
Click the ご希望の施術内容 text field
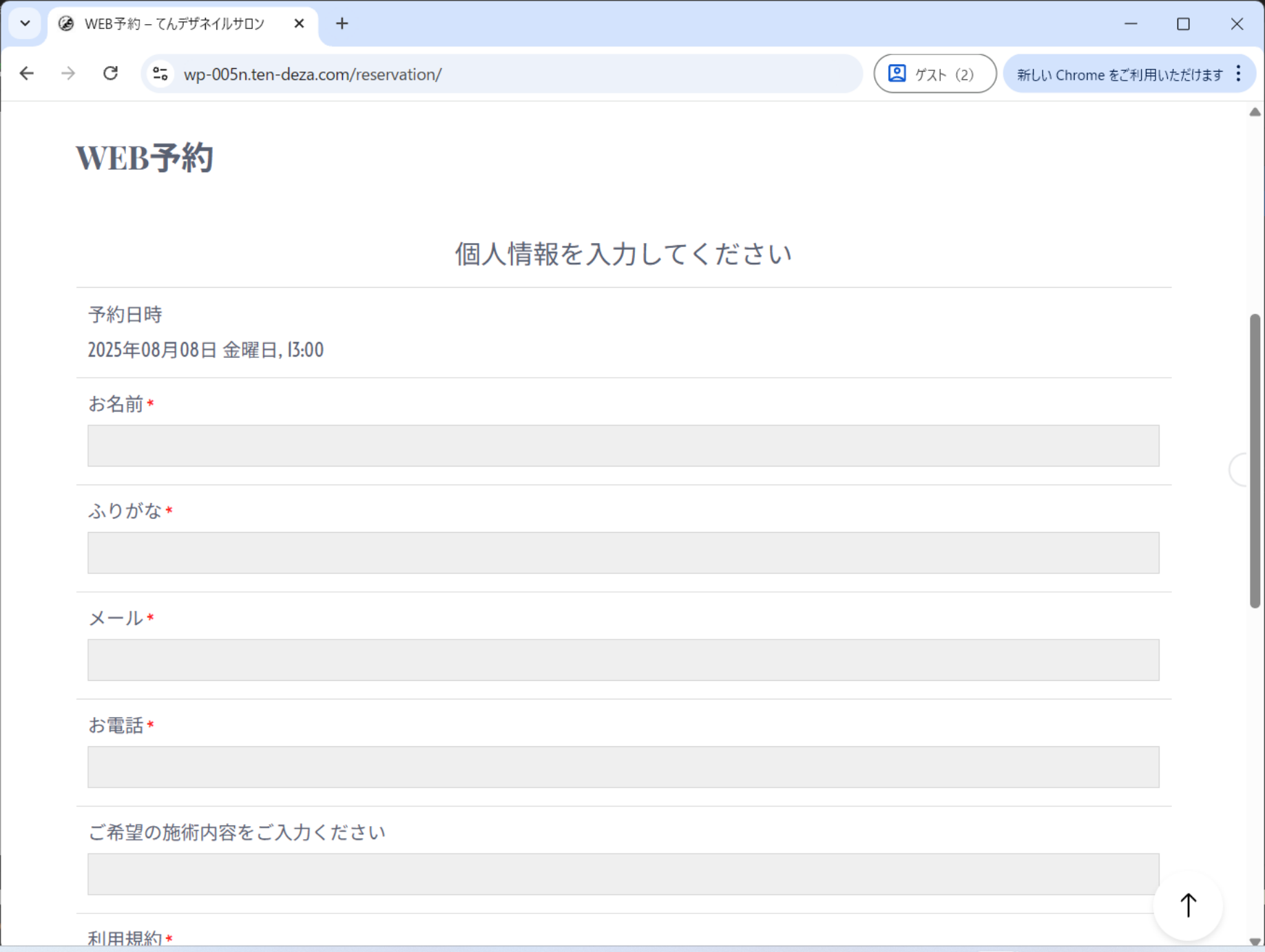tap(623, 874)
